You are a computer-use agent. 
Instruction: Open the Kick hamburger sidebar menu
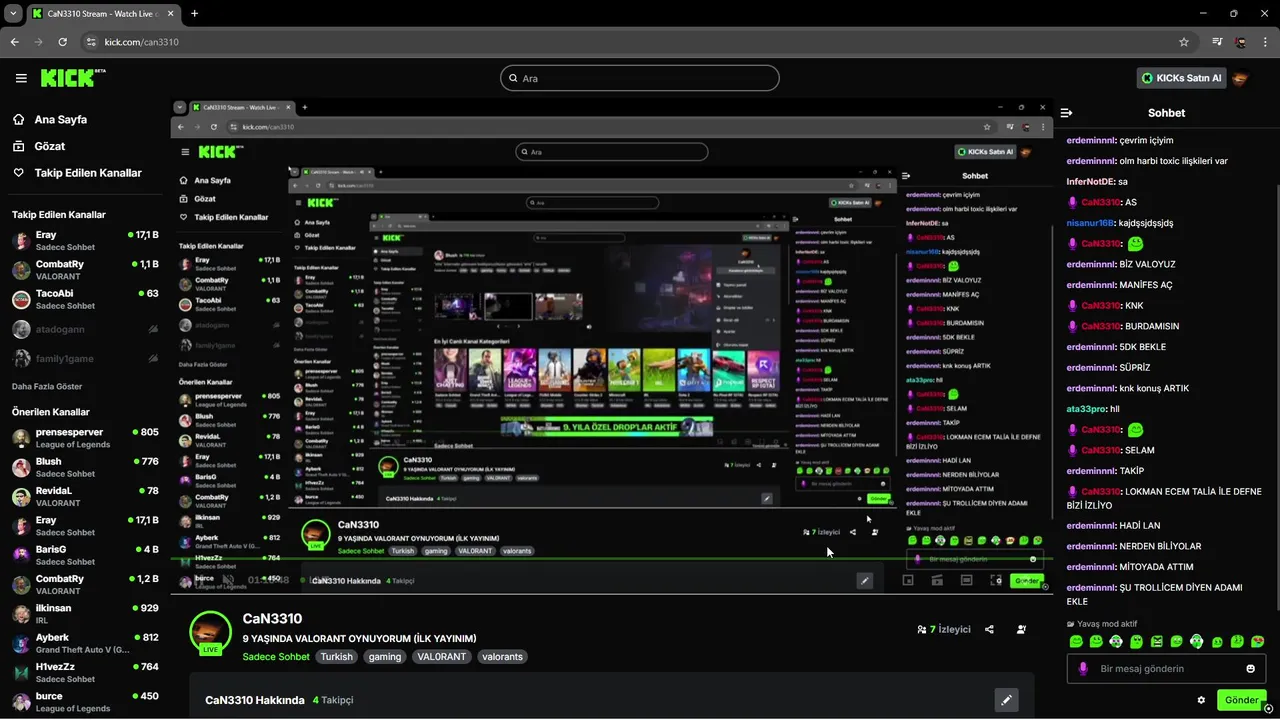pyautogui.click(x=21, y=78)
